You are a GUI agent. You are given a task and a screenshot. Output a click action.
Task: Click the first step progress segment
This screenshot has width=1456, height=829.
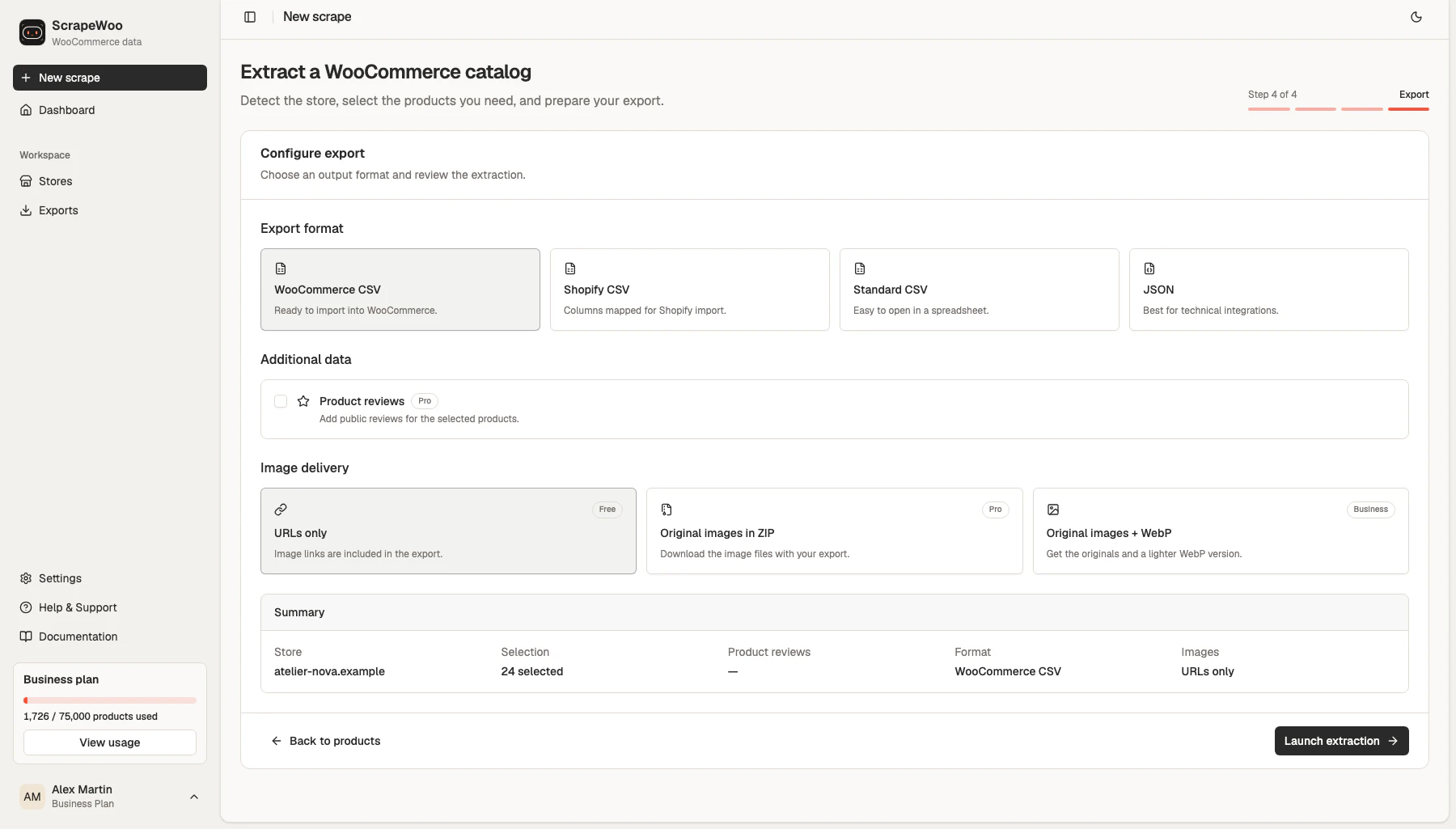click(1269, 108)
